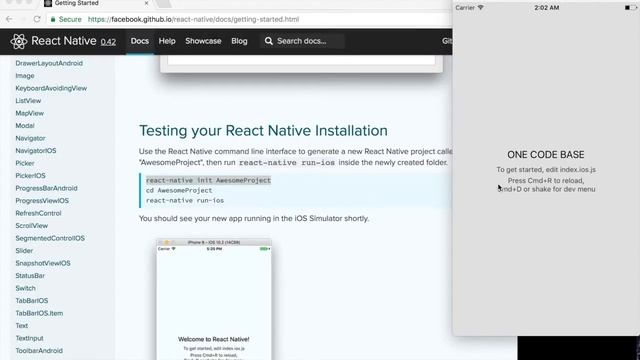Click the browser back arrow
The image size is (640, 360).
point(9,19)
